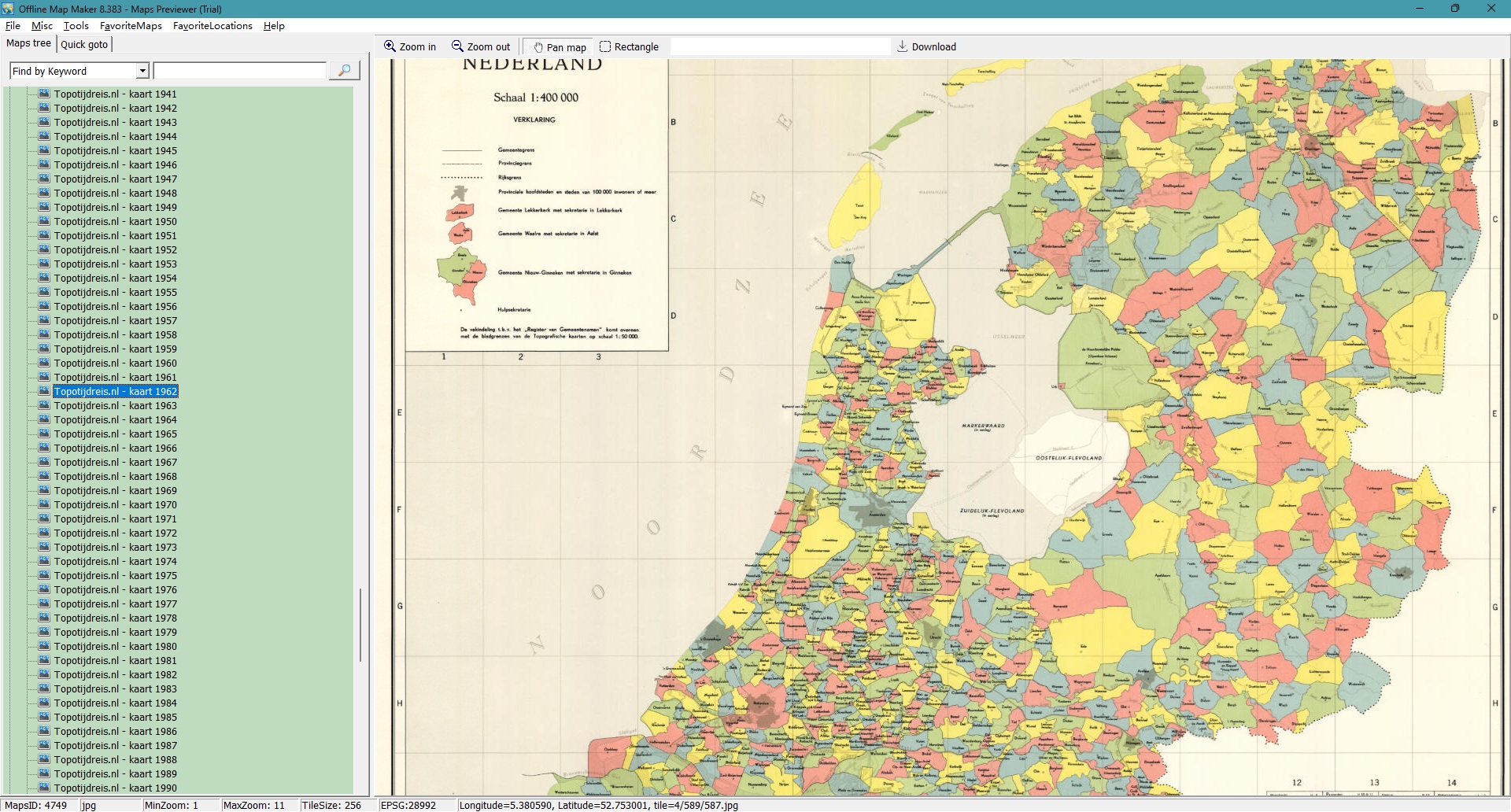Image resolution: width=1511 pixels, height=812 pixels.
Task: Select the Pan map hand tool
Action: 538,47
